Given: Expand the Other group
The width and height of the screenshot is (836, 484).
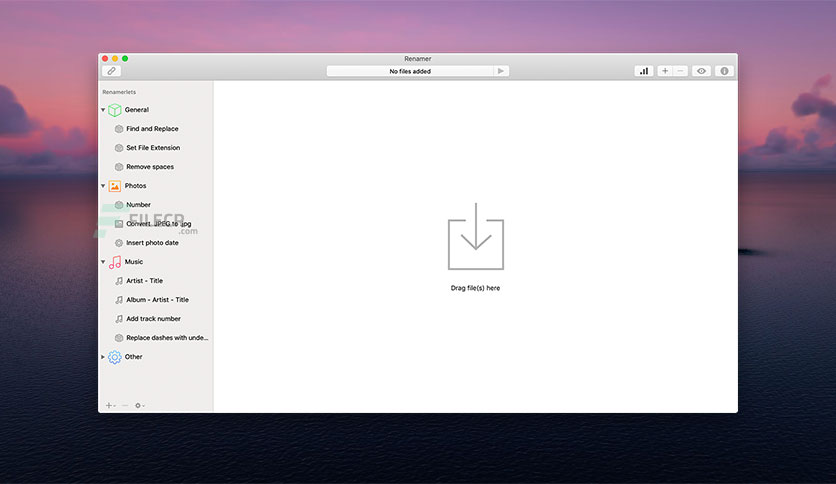Looking at the screenshot, I should 103,357.
